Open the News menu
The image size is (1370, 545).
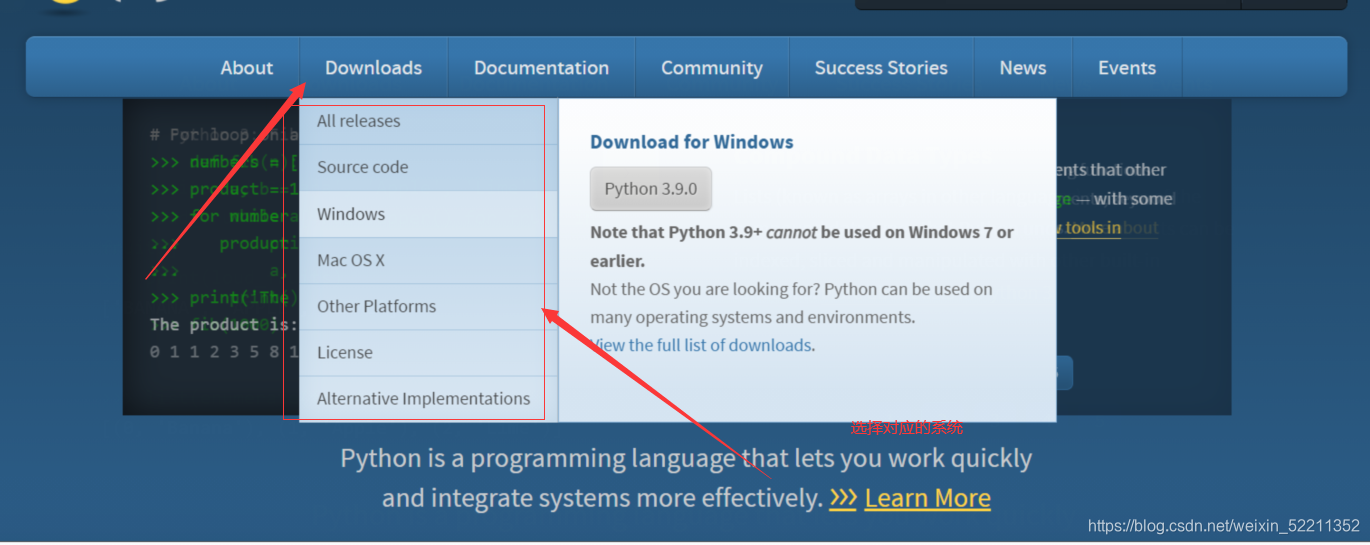click(x=1023, y=68)
